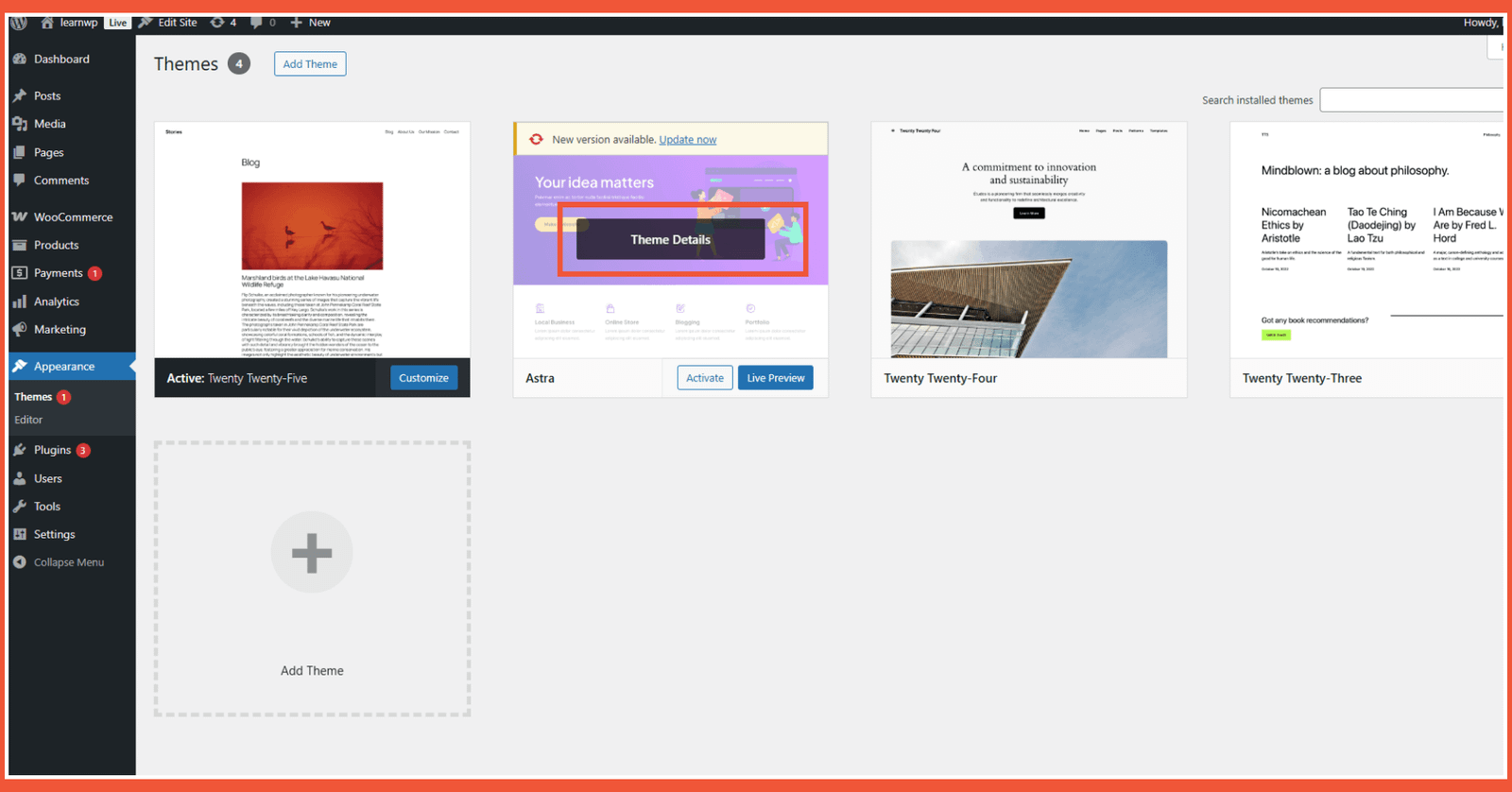The width and height of the screenshot is (1512, 792).
Task: Select the Themes submenu item
Action: pyautogui.click(x=33, y=397)
